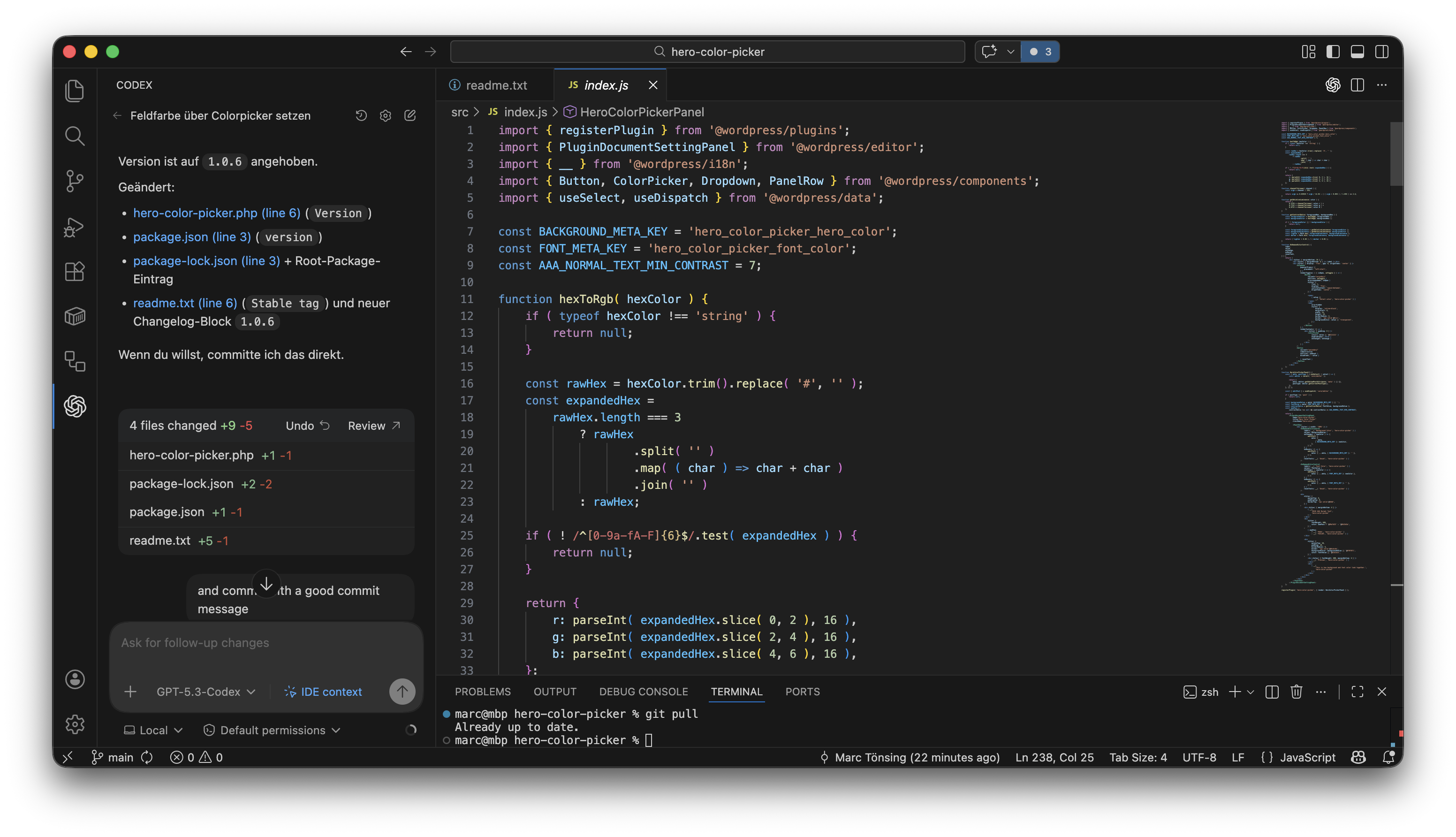
Task: Click the send message arrow button
Action: point(402,691)
